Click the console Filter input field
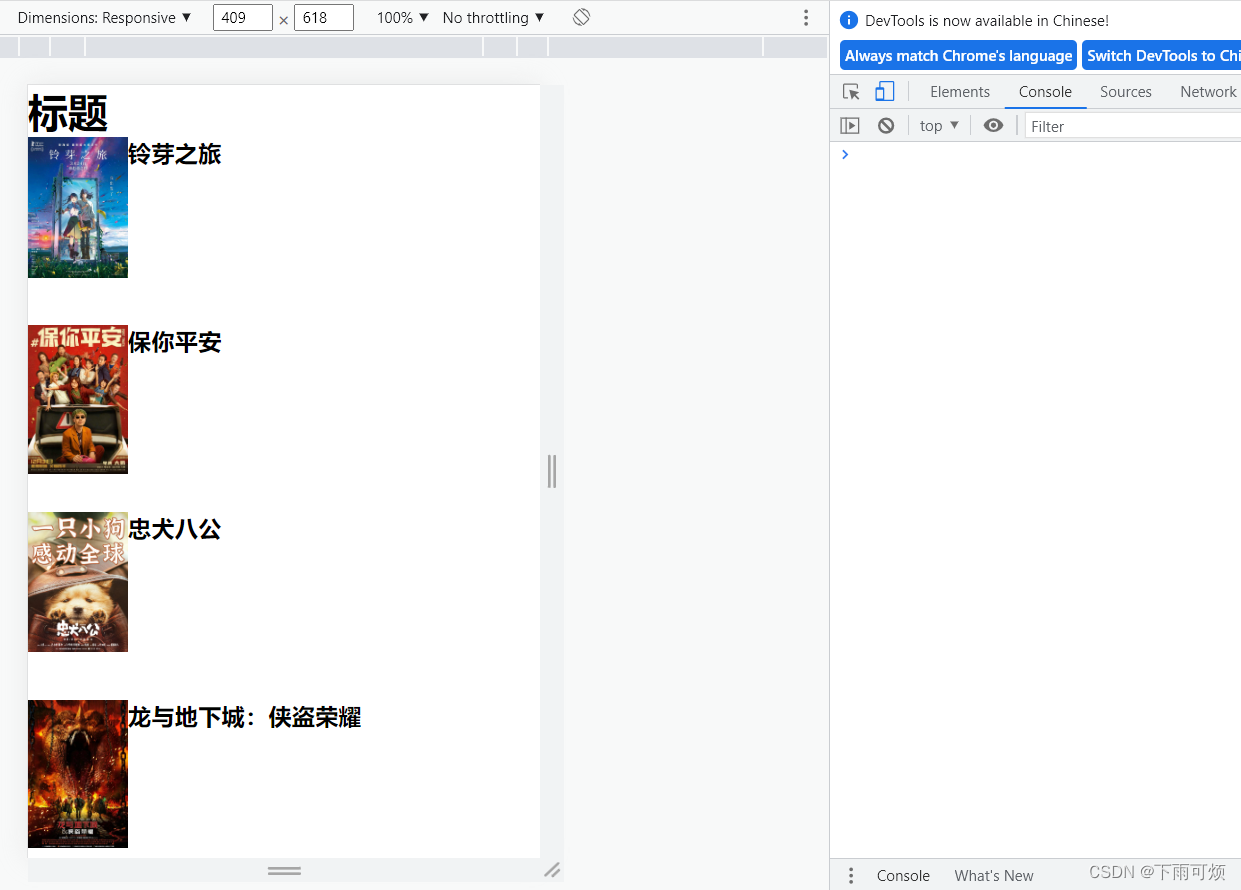Viewport: 1241px width, 890px height. click(1133, 126)
